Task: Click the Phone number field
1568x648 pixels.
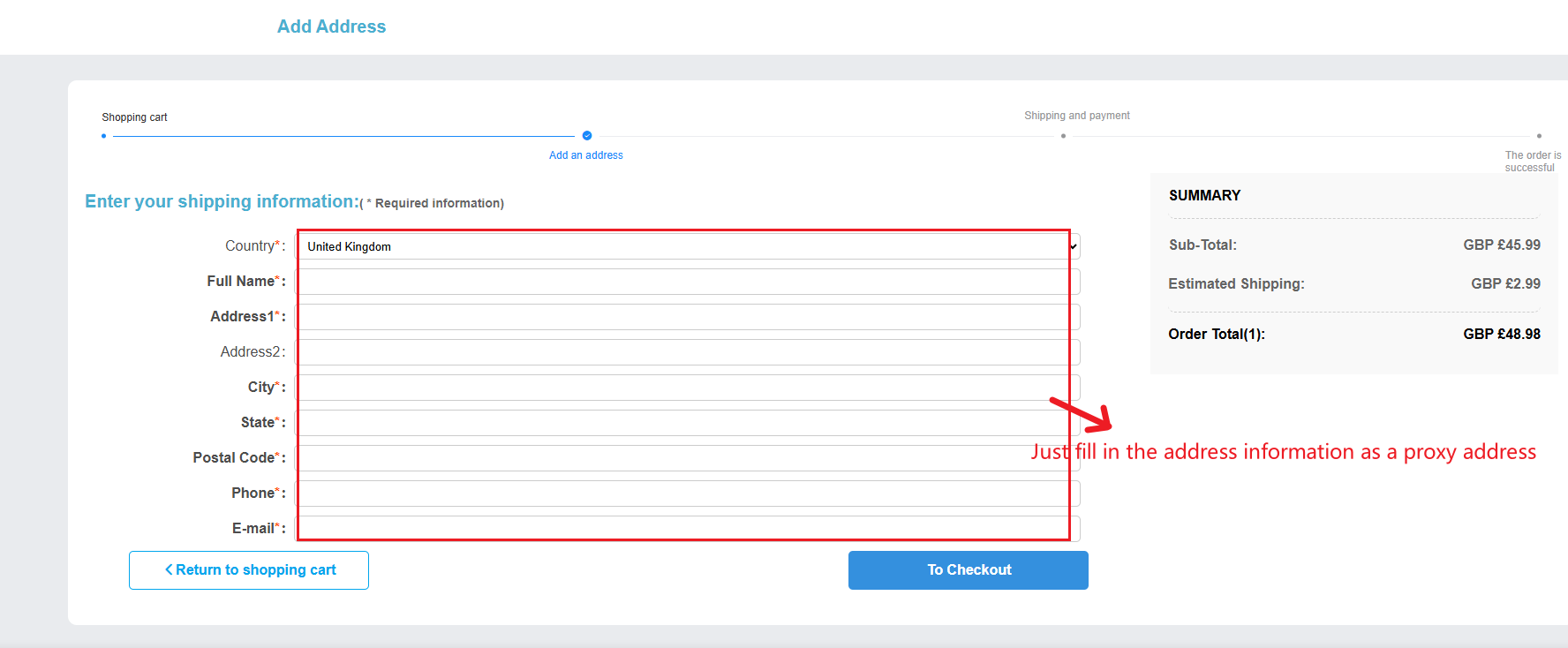Action: click(687, 494)
